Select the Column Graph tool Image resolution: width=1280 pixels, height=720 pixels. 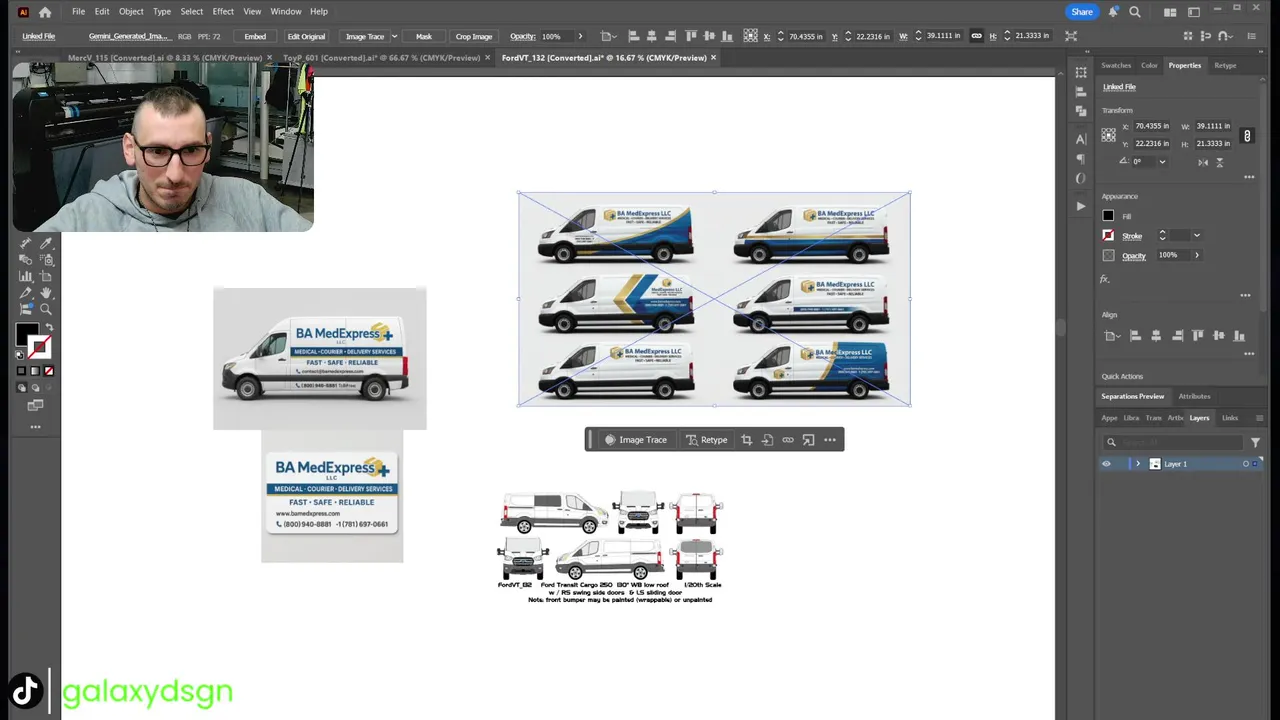(25, 276)
